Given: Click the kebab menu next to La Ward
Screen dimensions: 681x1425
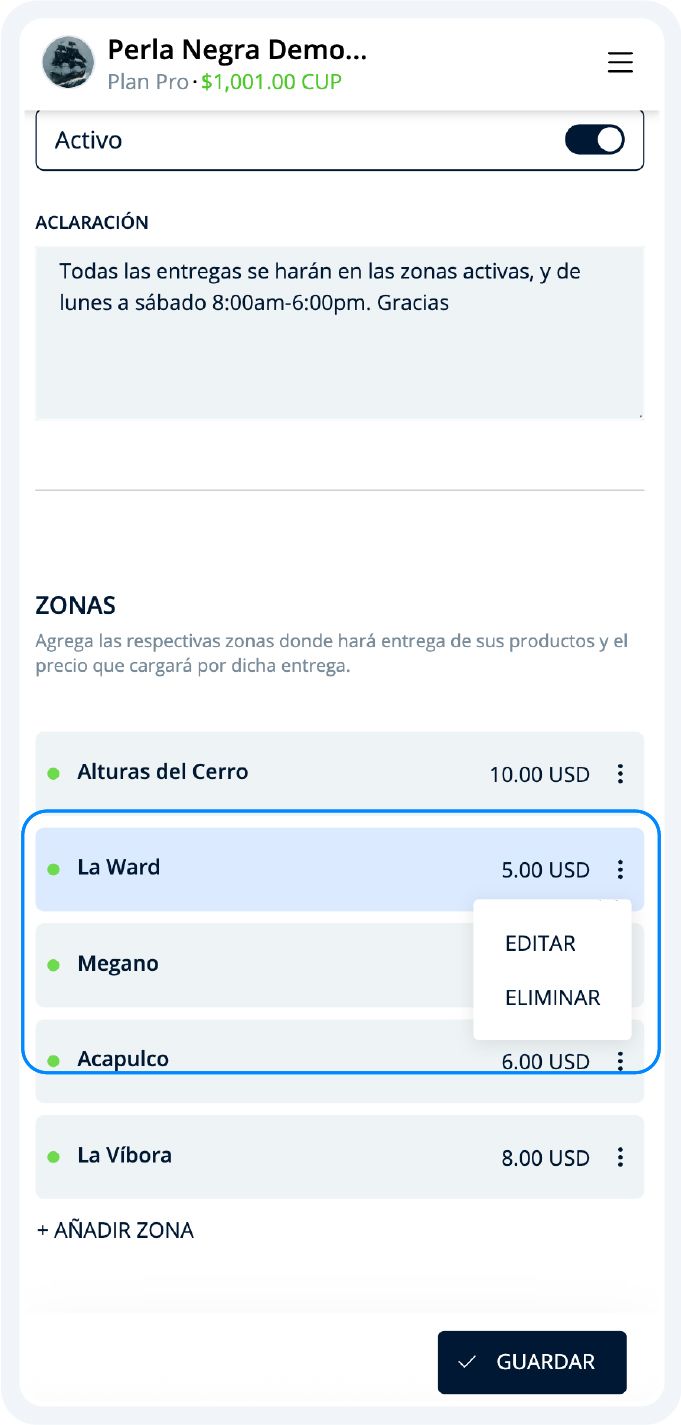Looking at the screenshot, I should 620,869.
